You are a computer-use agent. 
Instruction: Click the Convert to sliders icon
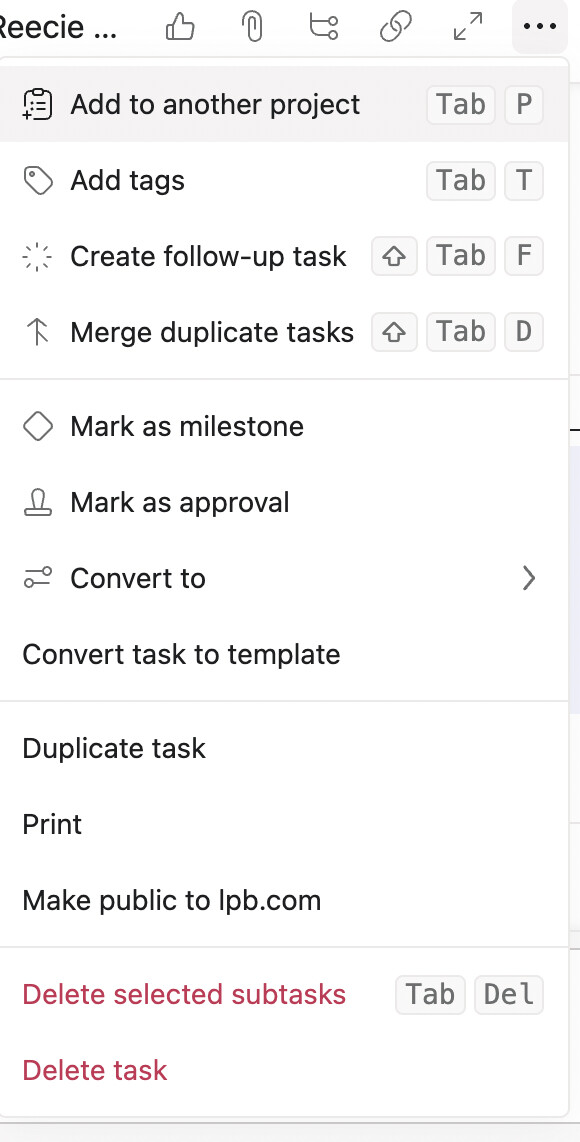click(x=38, y=578)
